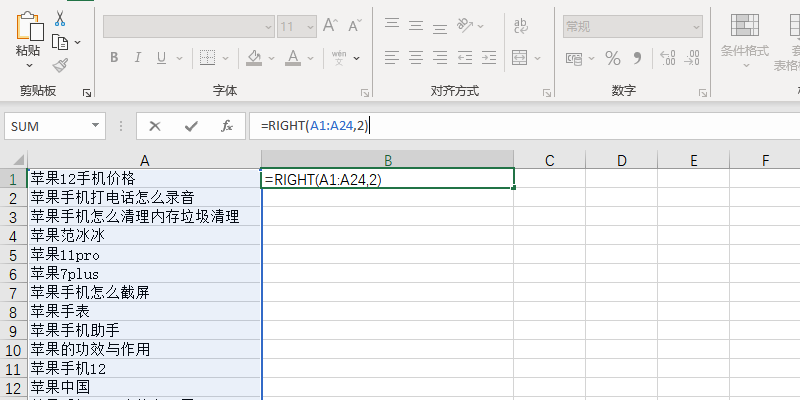The width and height of the screenshot is (800, 400).
Task: Select the Format Painter brush
Action: click(60, 65)
